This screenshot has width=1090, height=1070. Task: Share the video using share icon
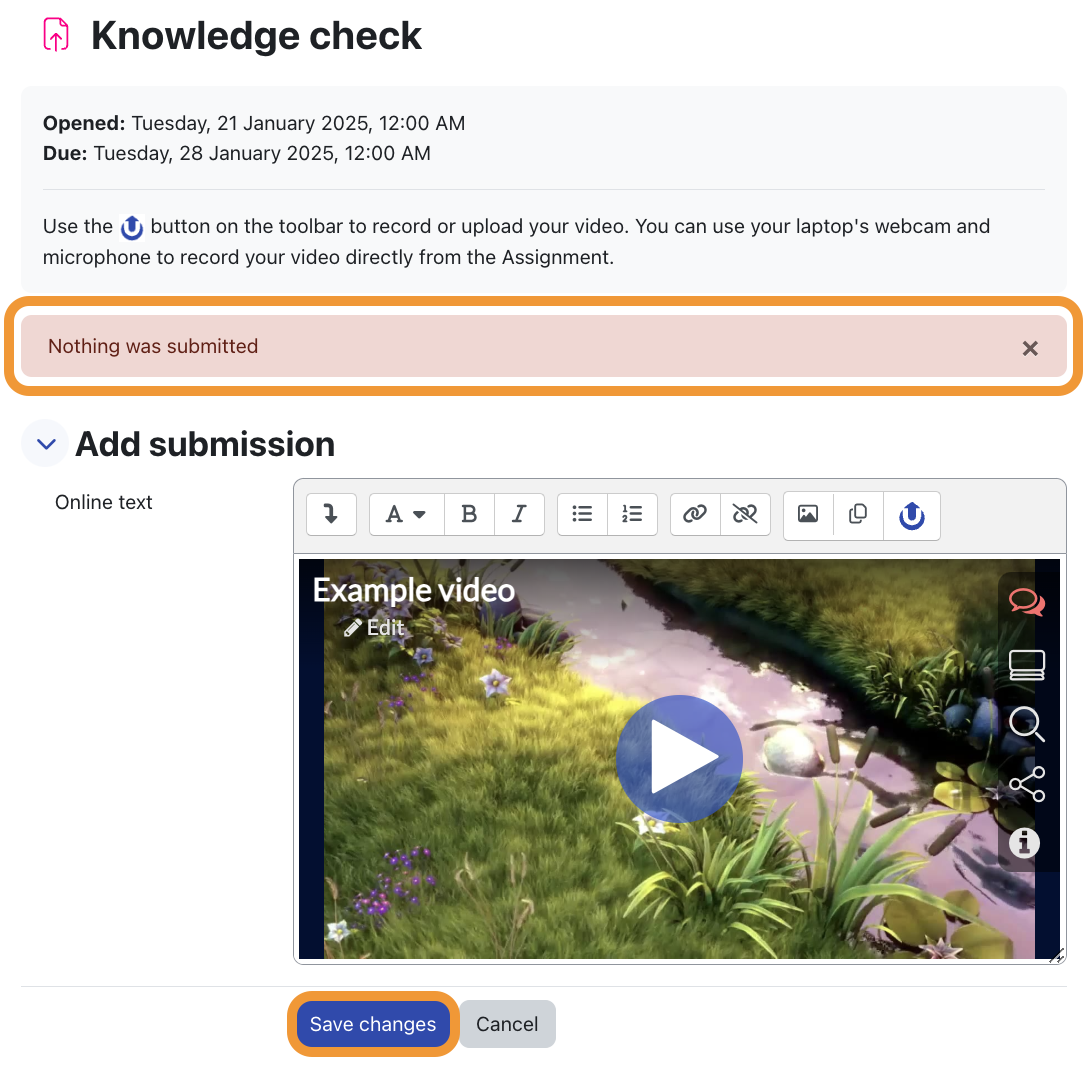tap(1027, 784)
